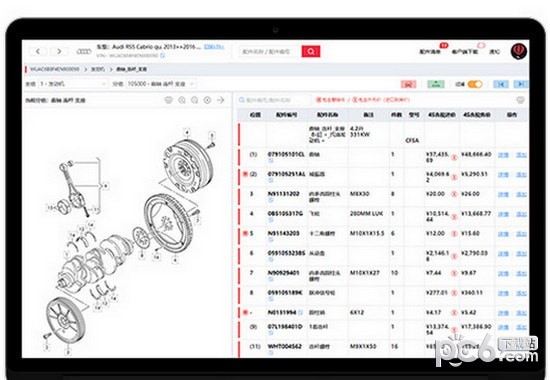Screen dimensions: 550x380
Task: Select price ¥48,666.40
Action: point(476,154)
